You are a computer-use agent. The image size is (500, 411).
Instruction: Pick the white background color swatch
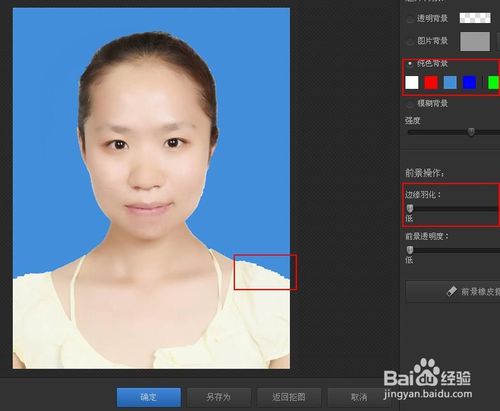412,82
